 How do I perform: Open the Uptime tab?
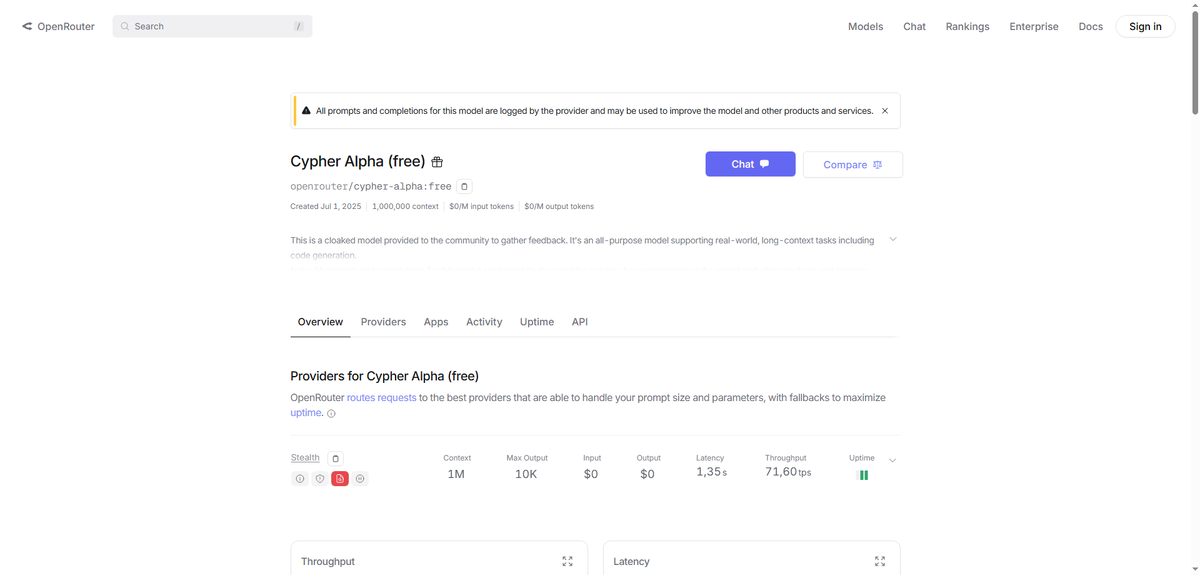pos(537,322)
